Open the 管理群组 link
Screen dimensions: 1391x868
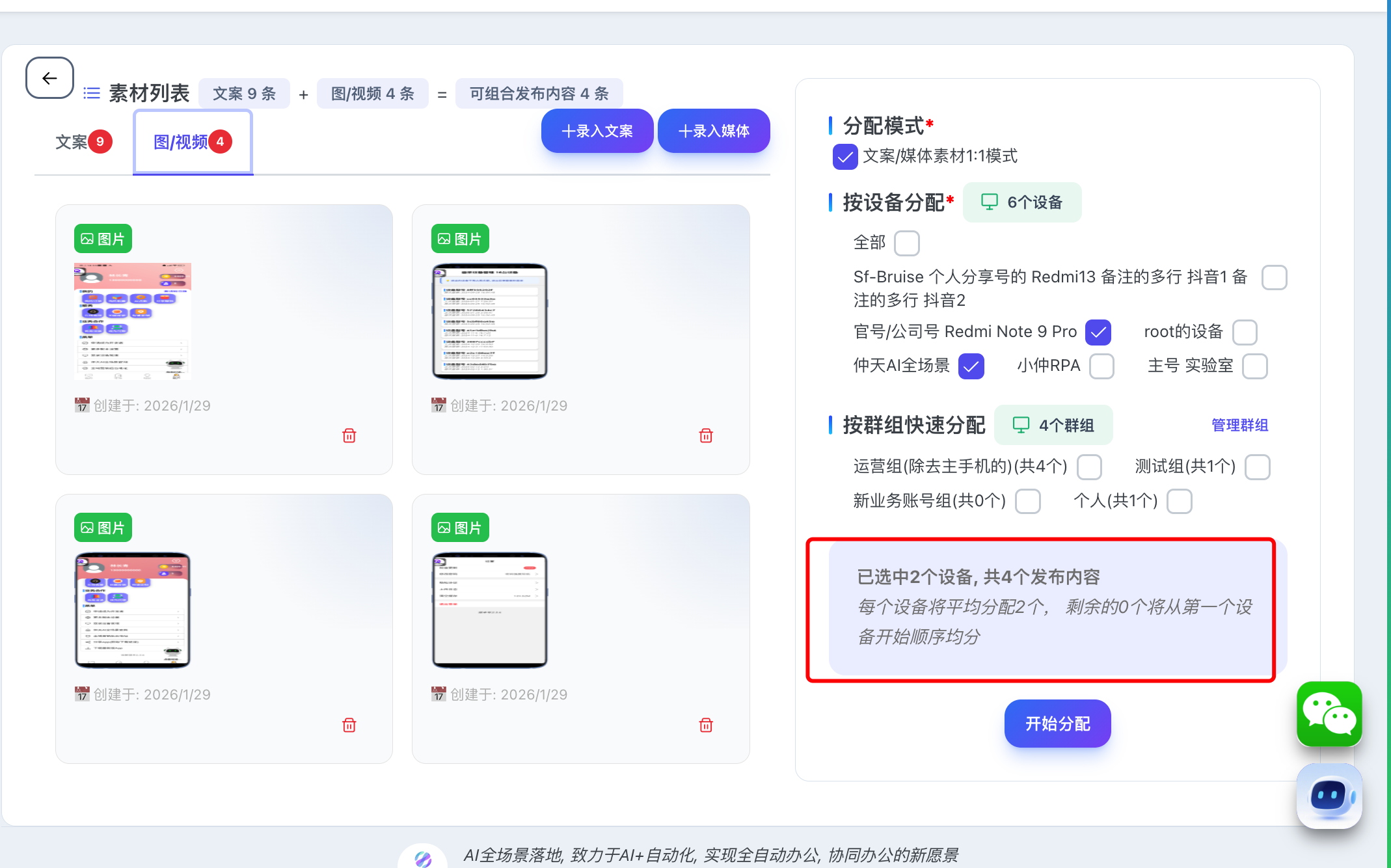pyautogui.click(x=1239, y=426)
